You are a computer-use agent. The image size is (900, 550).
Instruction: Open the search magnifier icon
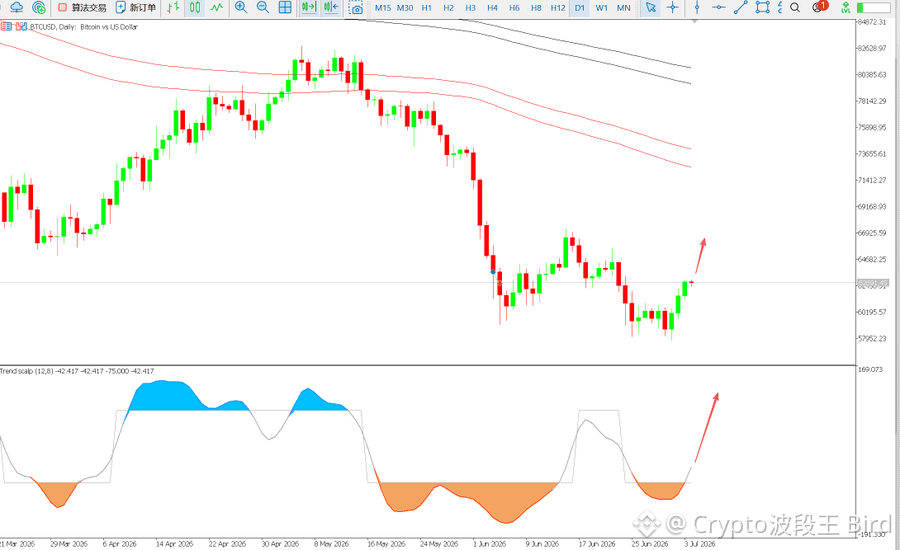pos(795,7)
